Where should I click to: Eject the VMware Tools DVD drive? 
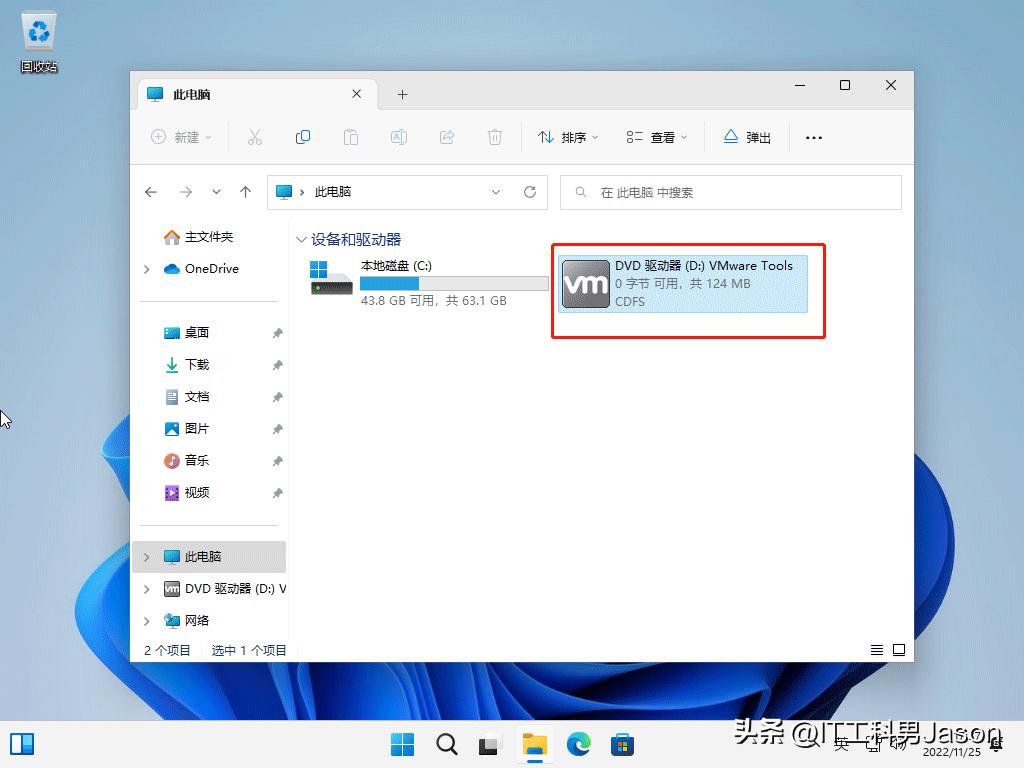[x=747, y=137]
